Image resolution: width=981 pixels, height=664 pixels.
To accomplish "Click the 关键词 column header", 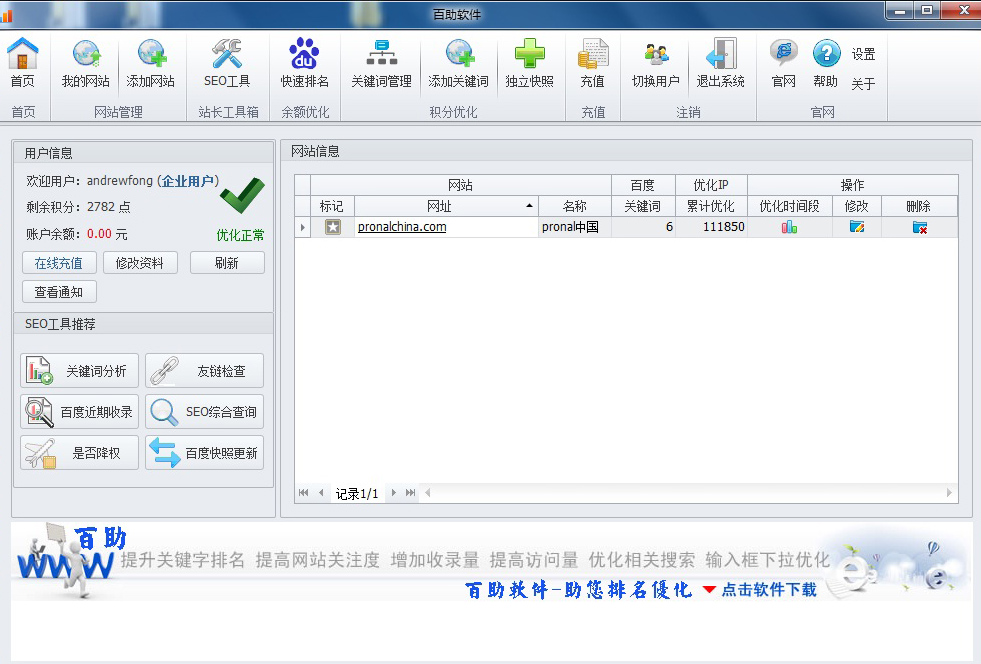I will pyautogui.click(x=643, y=206).
